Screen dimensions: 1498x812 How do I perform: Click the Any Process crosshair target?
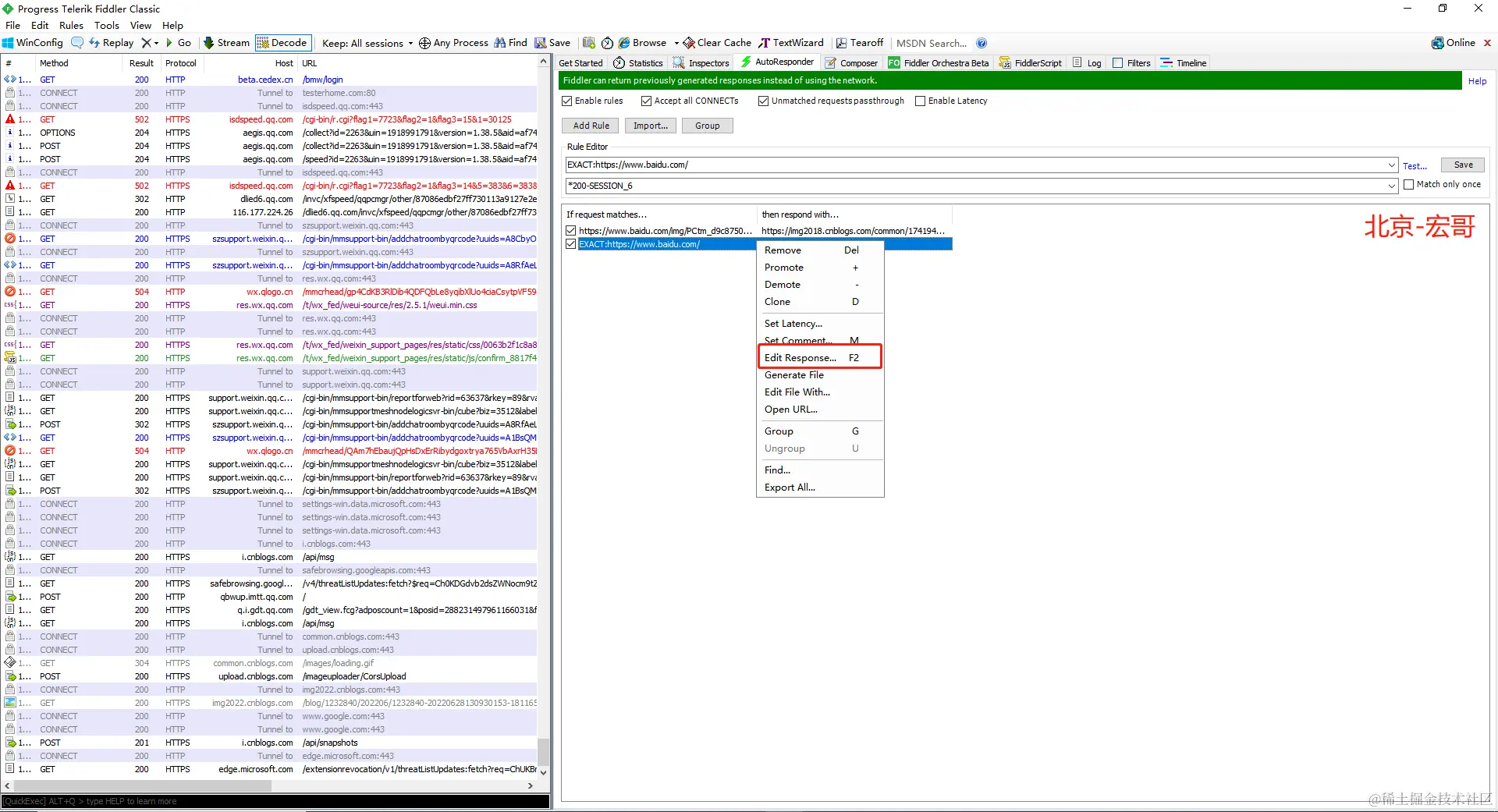[x=453, y=43]
